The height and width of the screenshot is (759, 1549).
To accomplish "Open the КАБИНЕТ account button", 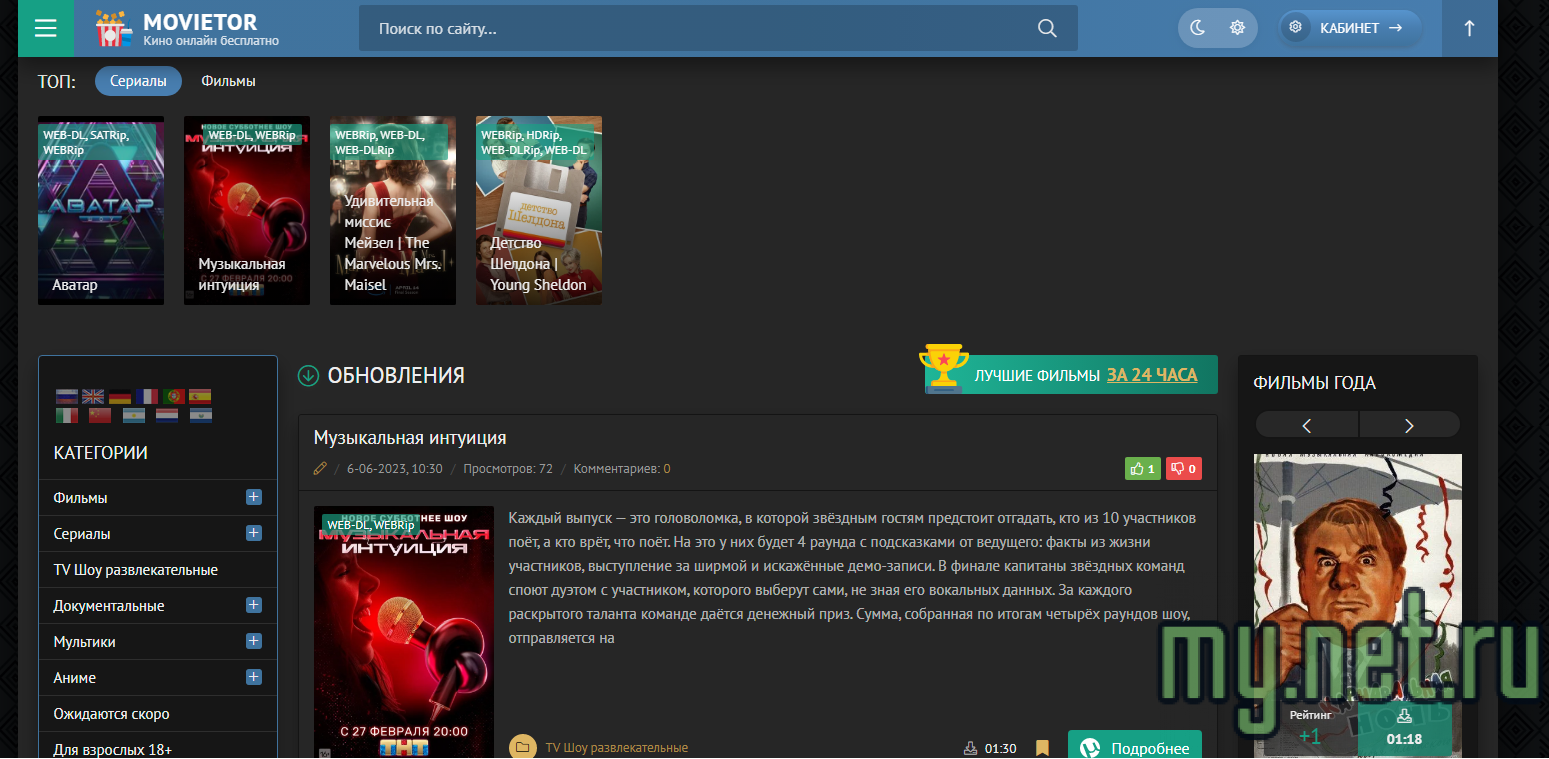I will [1350, 28].
